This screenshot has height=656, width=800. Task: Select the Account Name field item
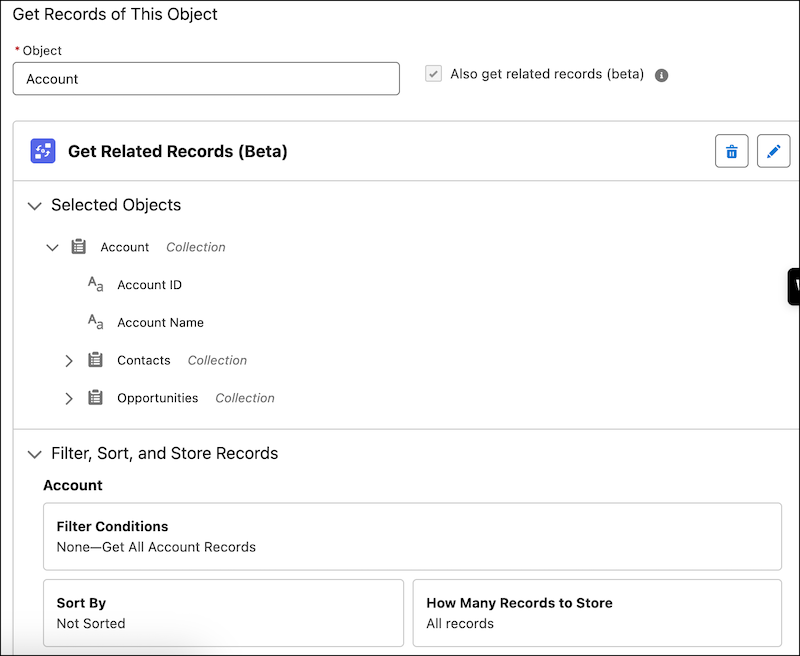[x=160, y=322]
